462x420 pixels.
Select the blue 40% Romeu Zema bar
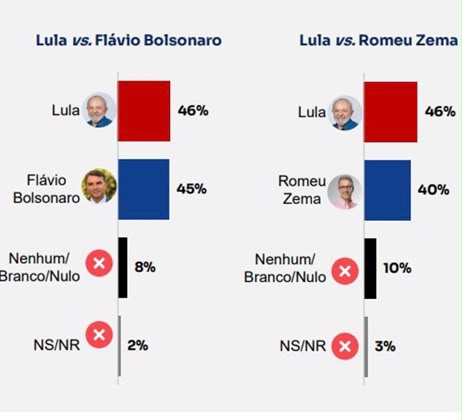[387, 190]
